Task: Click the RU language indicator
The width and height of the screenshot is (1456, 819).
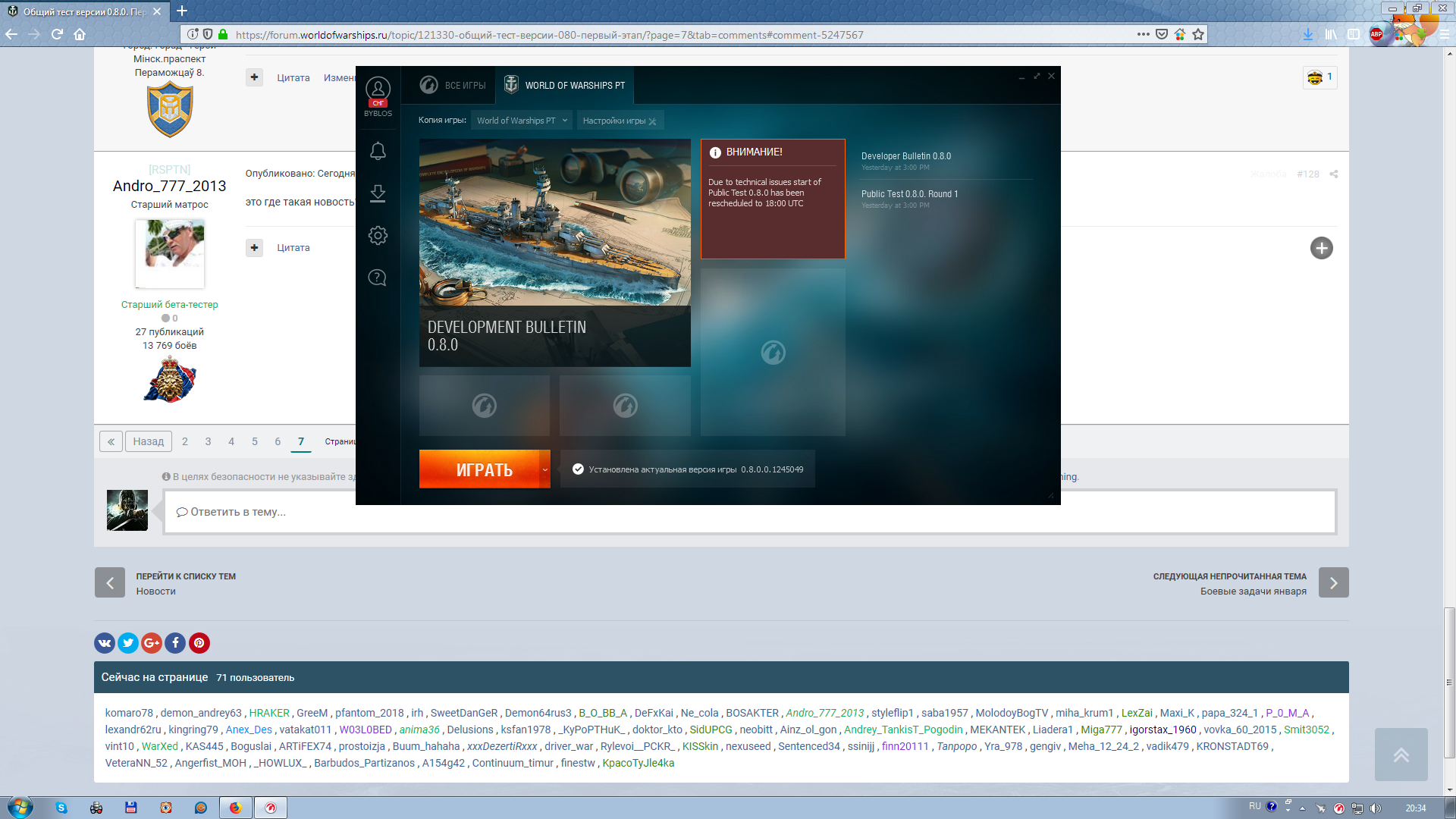Action: point(1254,806)
